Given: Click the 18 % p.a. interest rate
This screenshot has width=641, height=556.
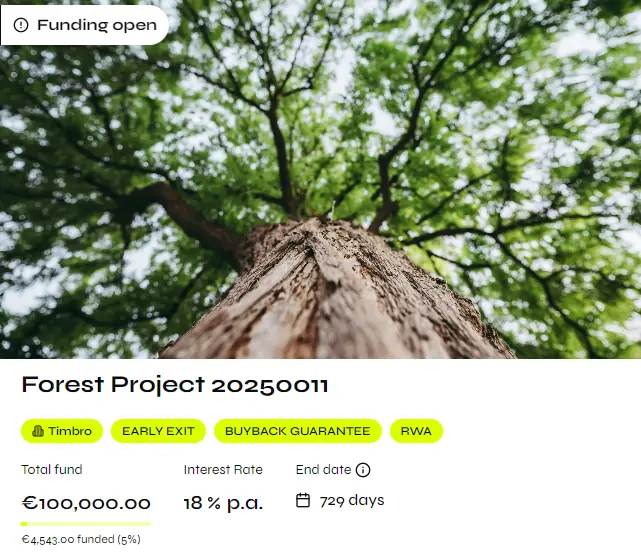Looking at the screenshot, I should [x=223, y=503].
